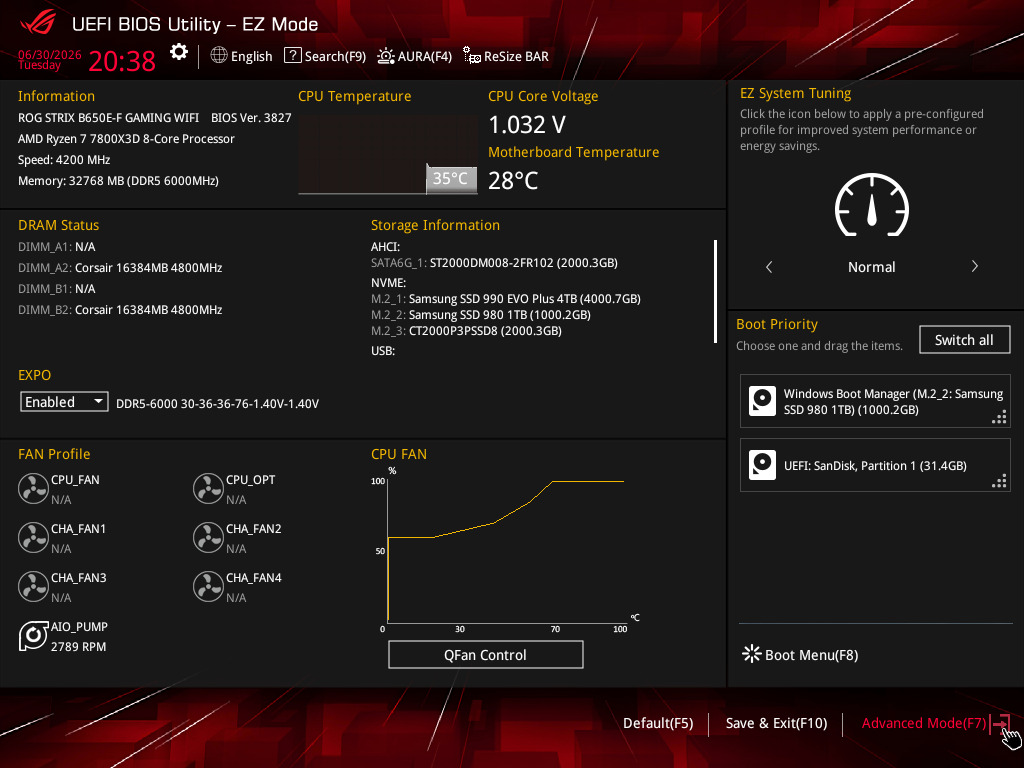This screenshot has height=768, width=1024.
Task: Click DDR5-6000 30-36-36-76 EXPO profile text
Action: click(x=217, y=404)
